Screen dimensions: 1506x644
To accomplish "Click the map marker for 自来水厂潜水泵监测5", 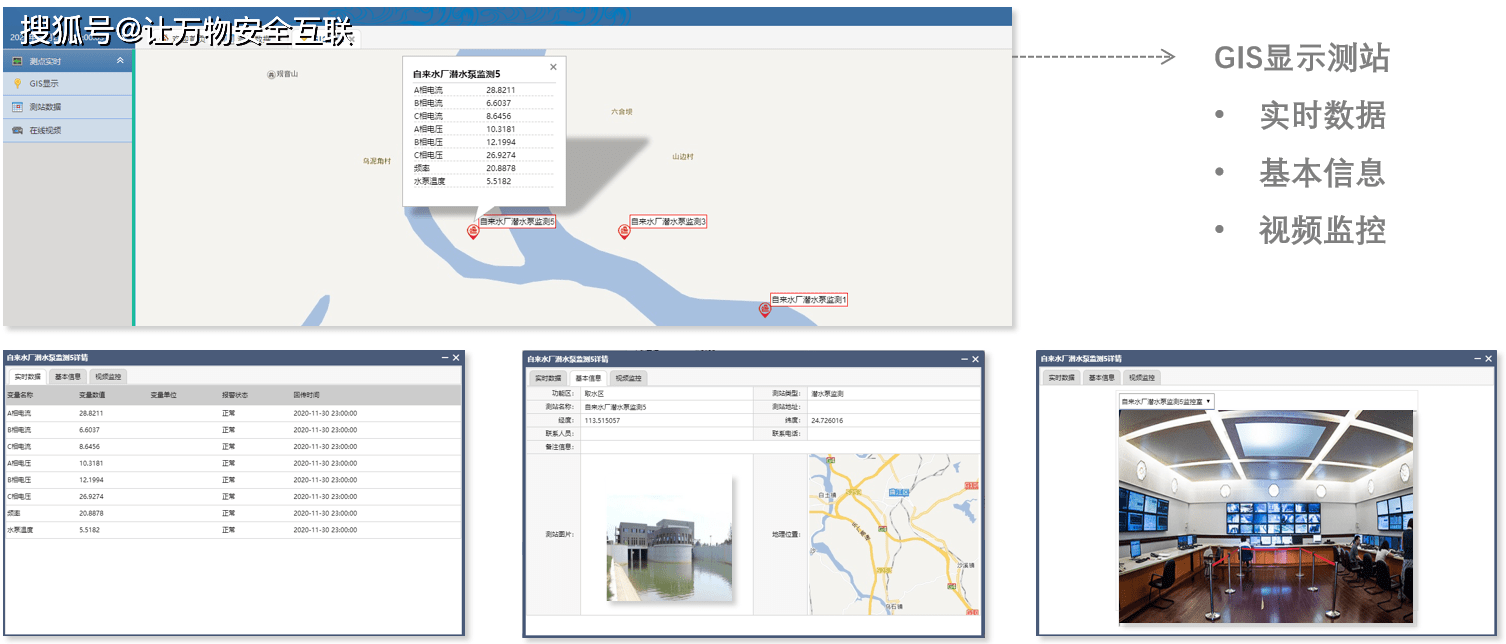I will (x=473, y=231).
